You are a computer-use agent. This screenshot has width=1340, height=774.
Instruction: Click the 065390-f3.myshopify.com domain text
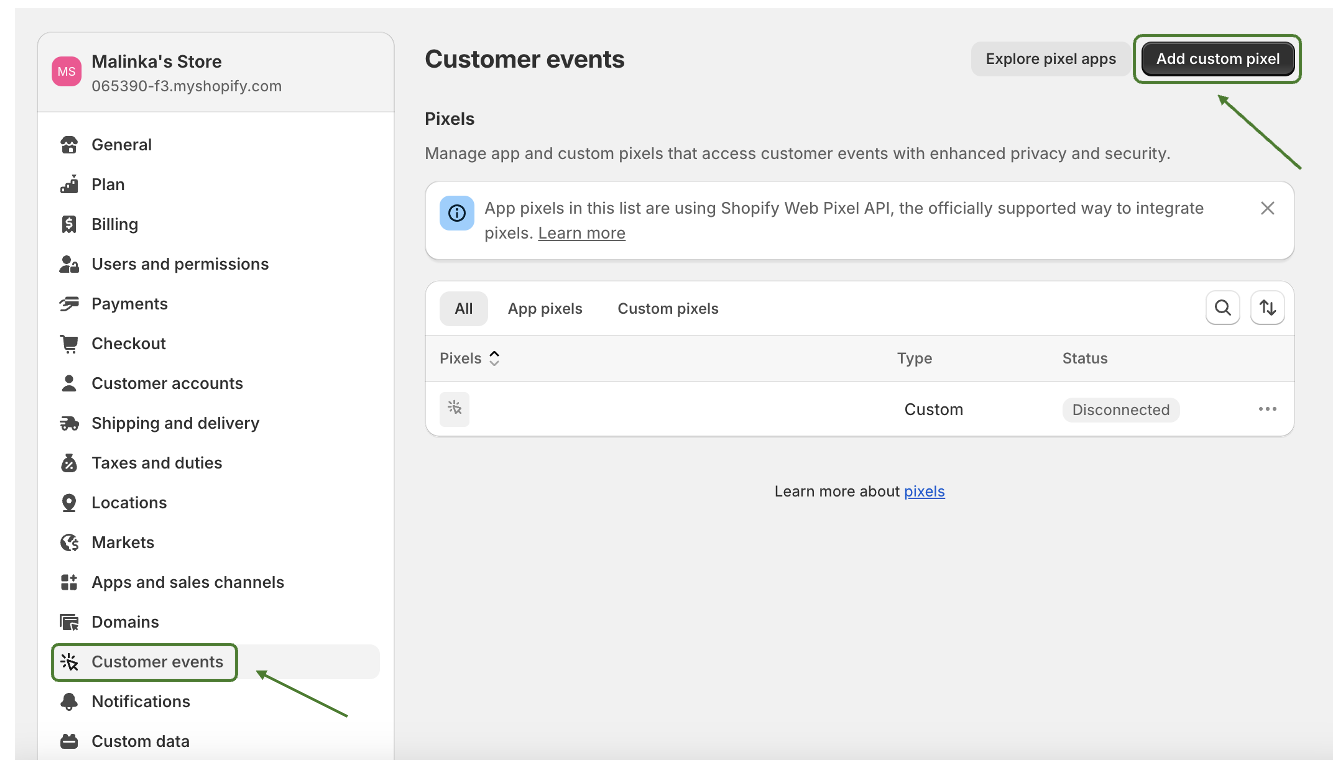point(187,86)
